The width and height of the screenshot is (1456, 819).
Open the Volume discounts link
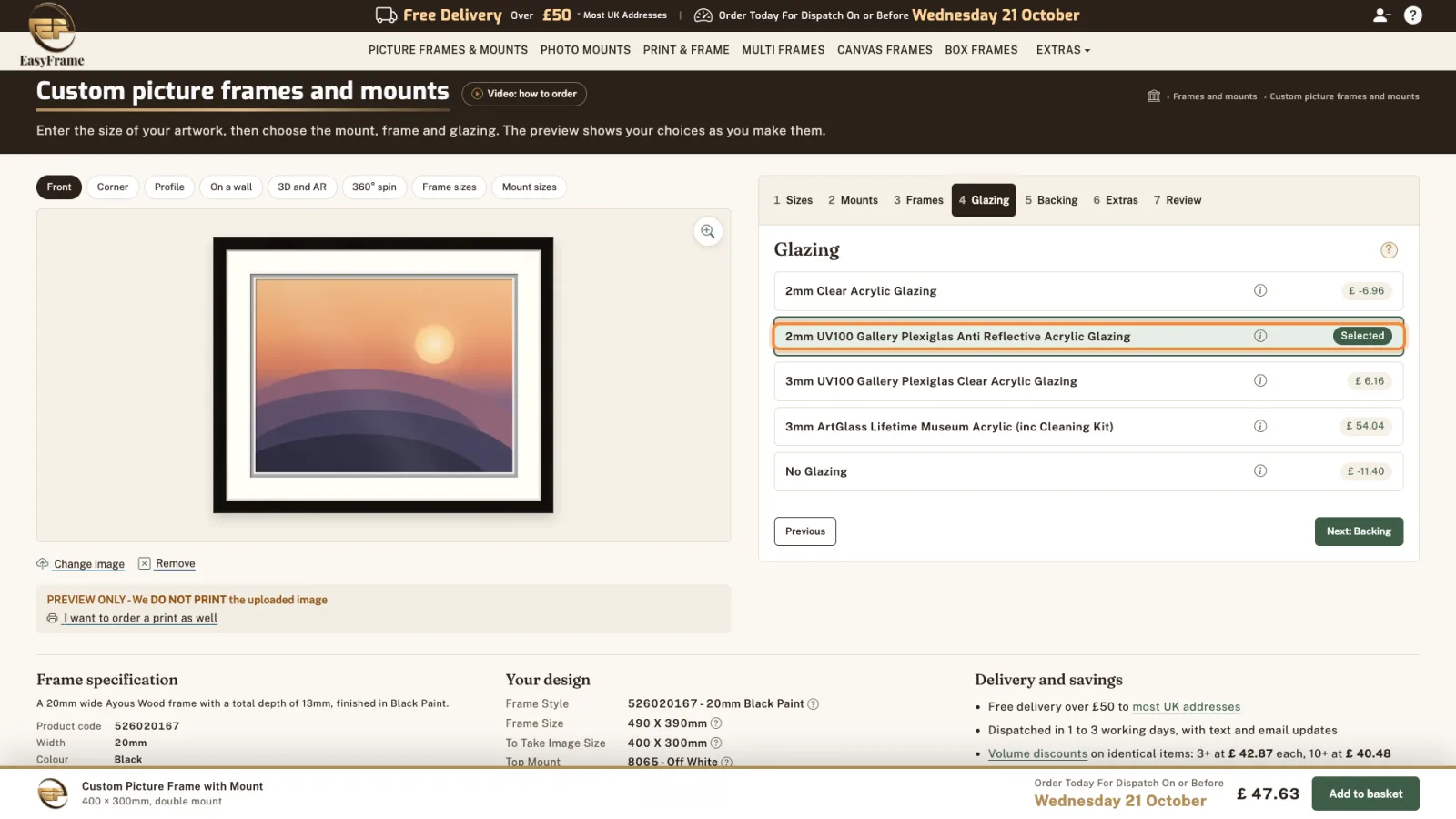tap(1037, 754)
